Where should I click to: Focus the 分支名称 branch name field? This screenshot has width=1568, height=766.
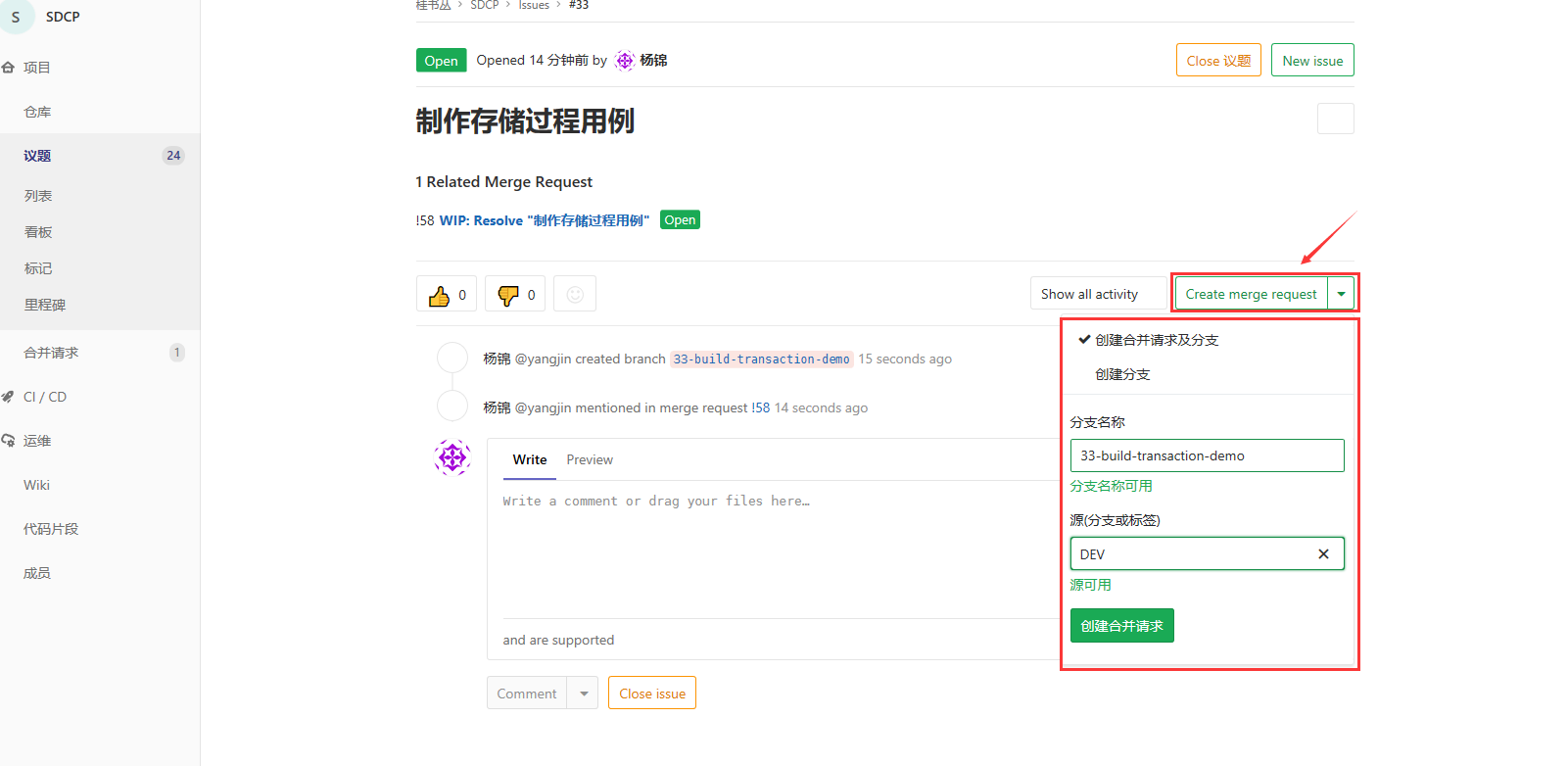click(x=1207, y=455)
